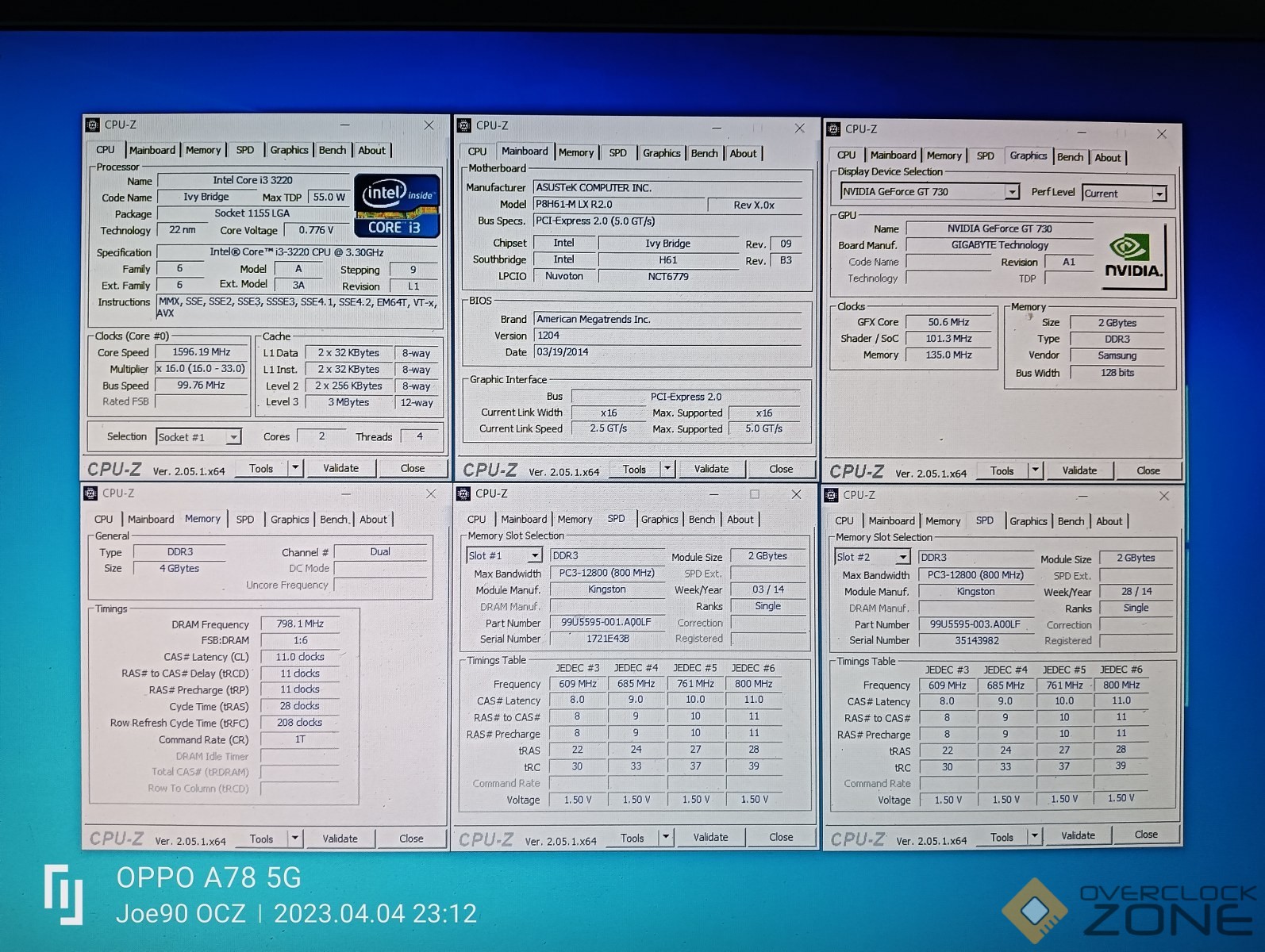This screenshot has height=952, width=1265.
Task: Click the Week/Year 28 / 14 value
Action: (1136, 591)
